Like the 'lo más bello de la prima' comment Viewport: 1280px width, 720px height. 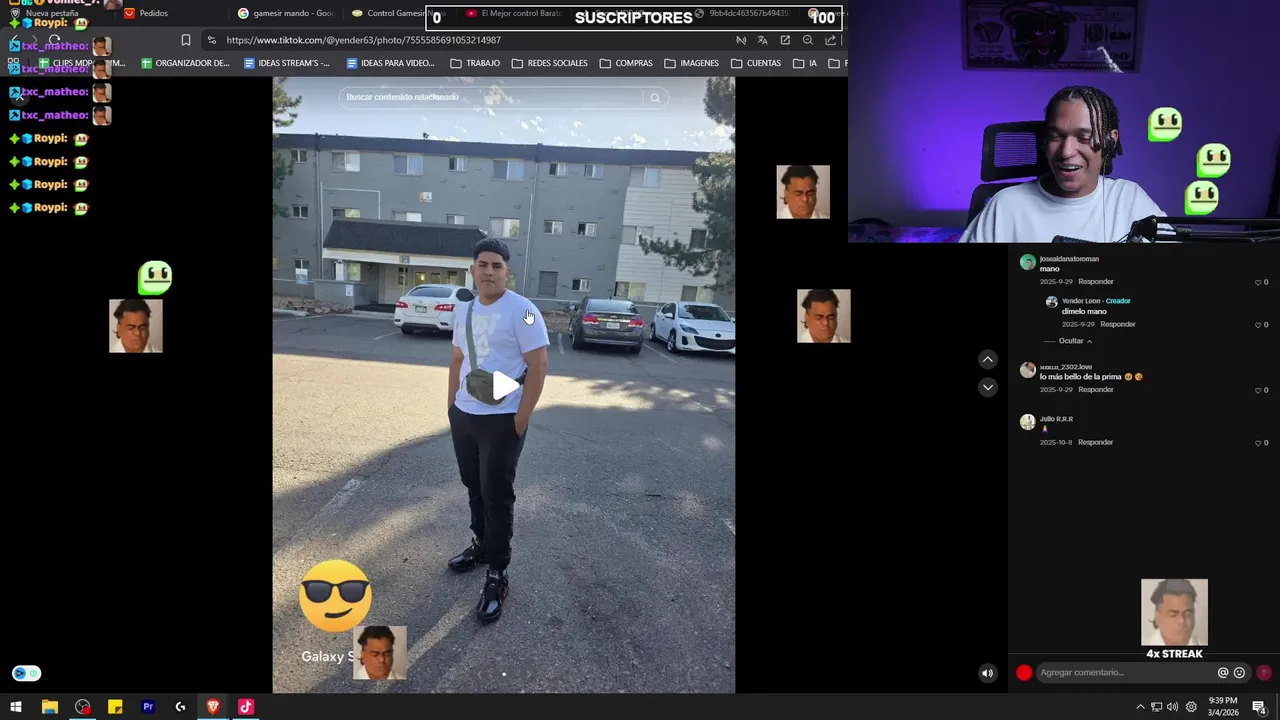tap(1258, 390)
